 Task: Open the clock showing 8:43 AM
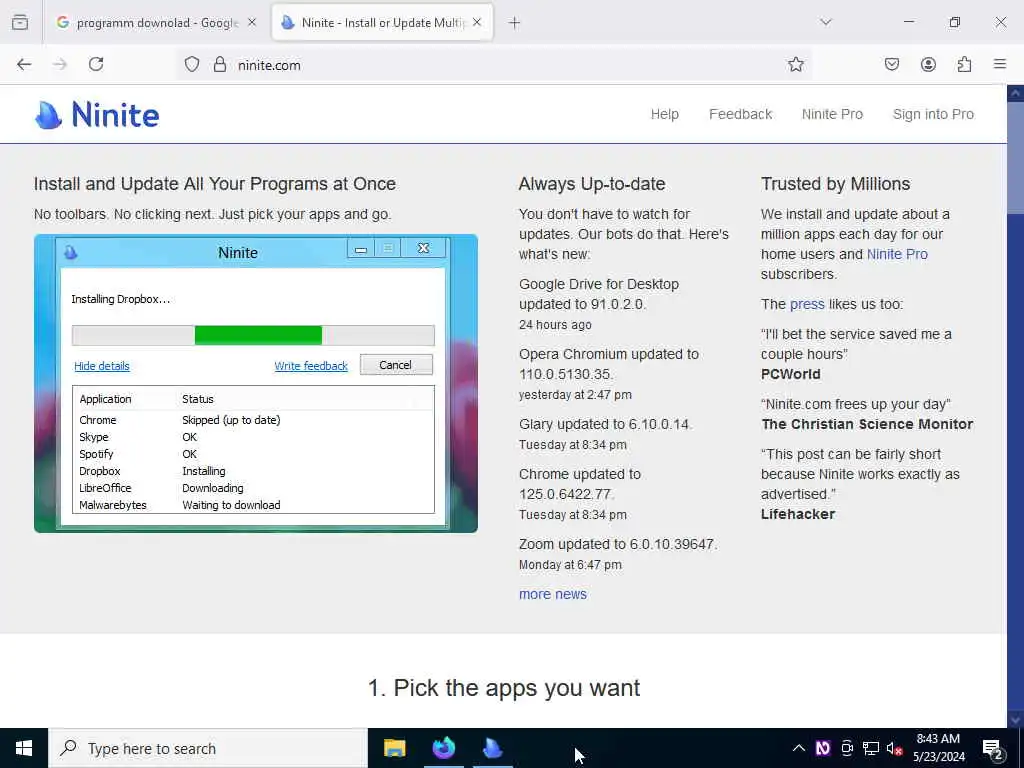[x=938, y=748]
